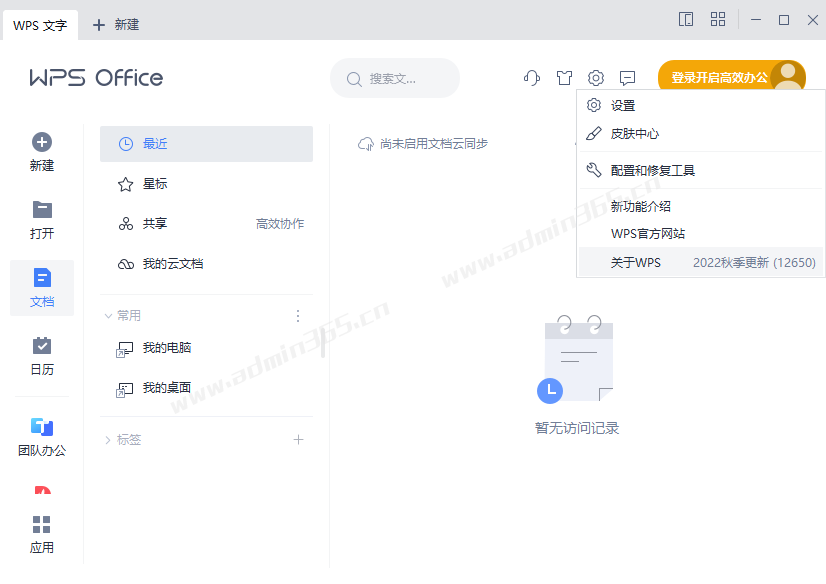Open the 日历 calendar icon

pos(42,345)
